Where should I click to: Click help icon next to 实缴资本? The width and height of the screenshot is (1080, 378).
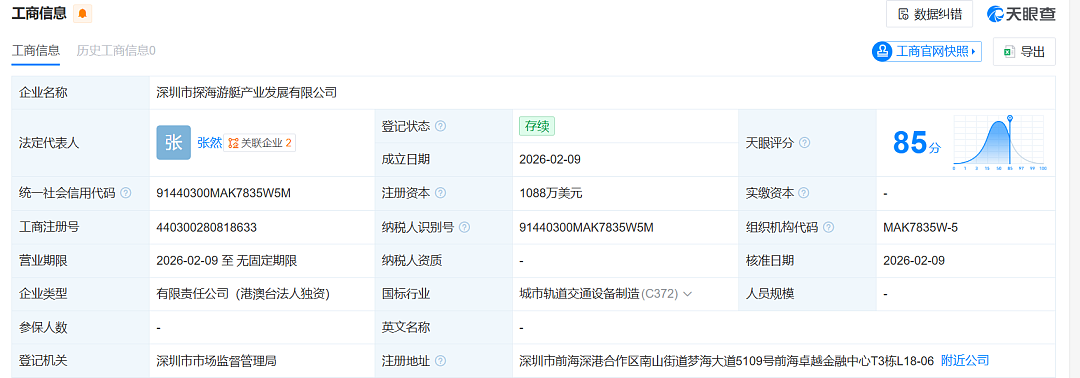(x=804, y=193)
